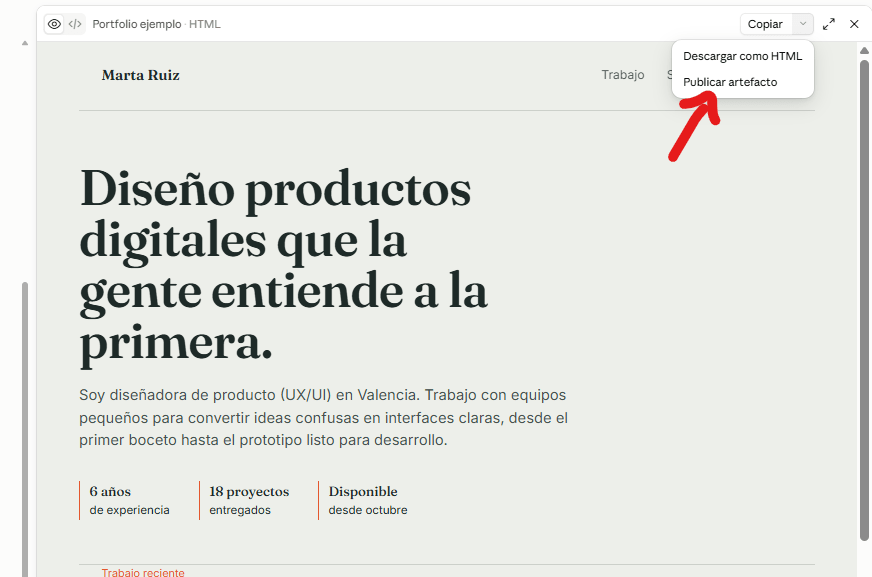Select Descargar como HTML
The height and width of the screenshot is (577, 872).
[742, 56]
